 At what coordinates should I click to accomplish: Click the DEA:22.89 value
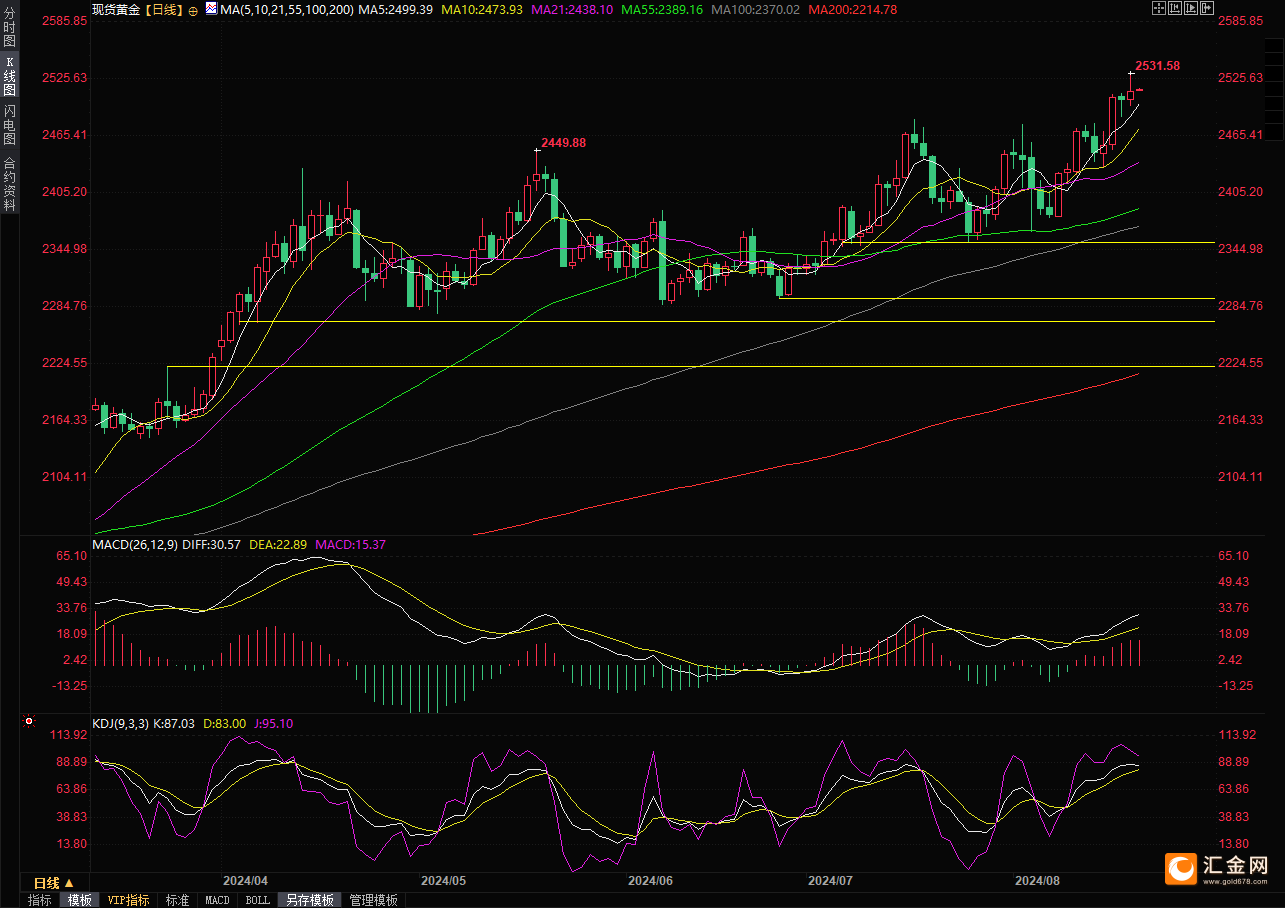point(278,545)
